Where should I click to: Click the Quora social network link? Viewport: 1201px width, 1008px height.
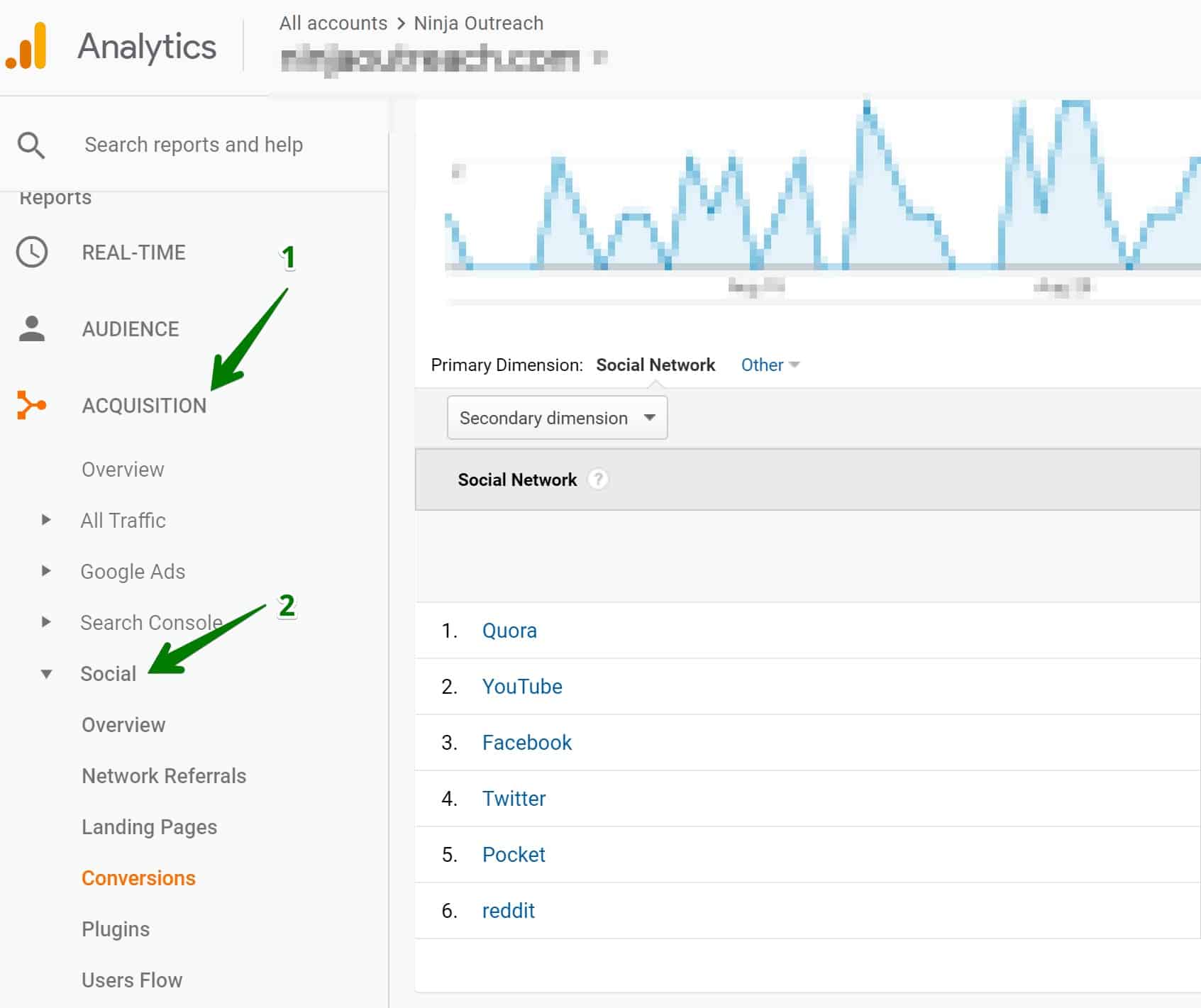click(509, 631)
